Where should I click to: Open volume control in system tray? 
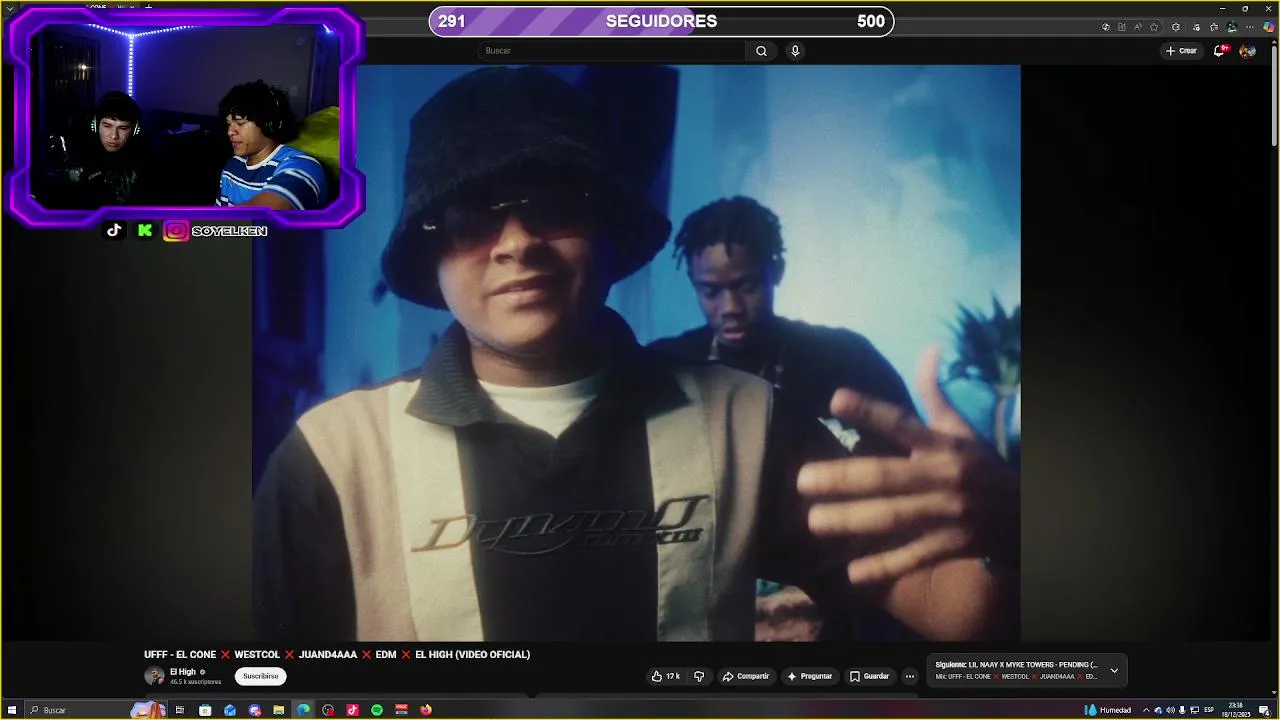click(1170, 710)
